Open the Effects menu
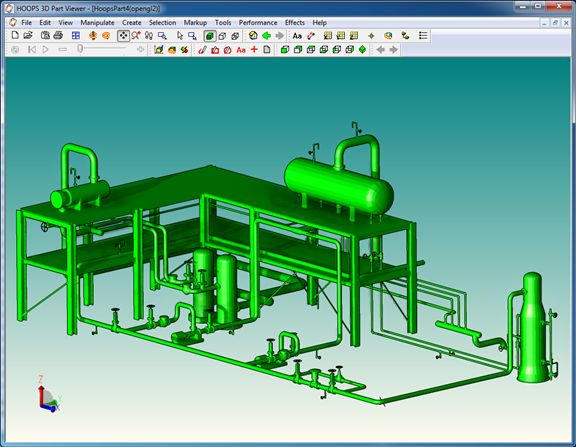Image resolution: width=576 pixels, height=447 pixels. (x=295, y=23)
